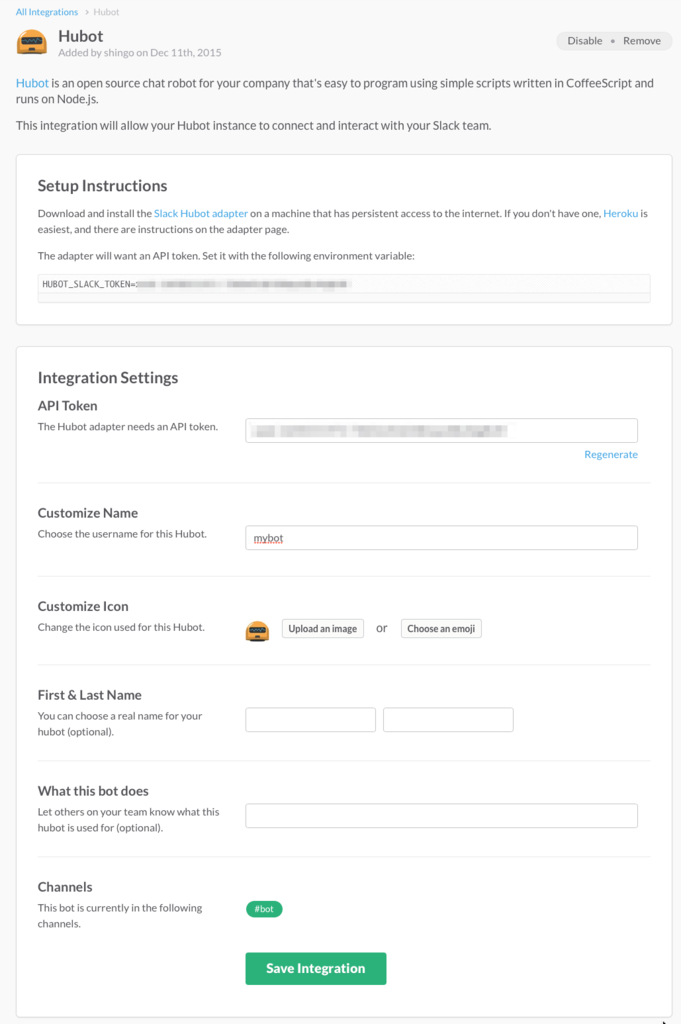Image resolution: width=681 pixels, height=1024 pixels.
Task: Click the What this bot does field
Action: click(441, 816)
